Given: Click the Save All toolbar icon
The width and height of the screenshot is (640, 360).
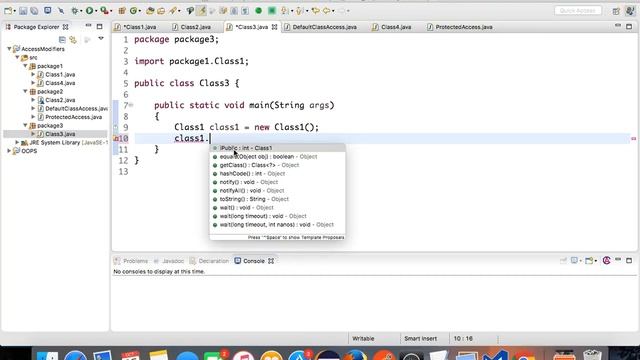Looking at the screenshot, I should point(34,11).
